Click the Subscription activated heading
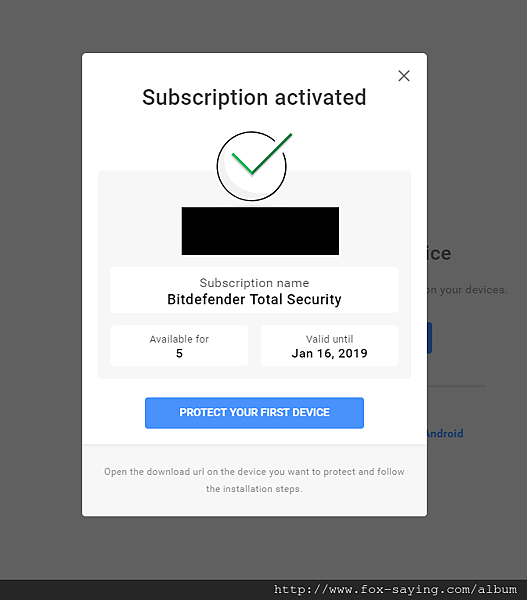This screenshot has height=600, width=527. pos(254,97)
